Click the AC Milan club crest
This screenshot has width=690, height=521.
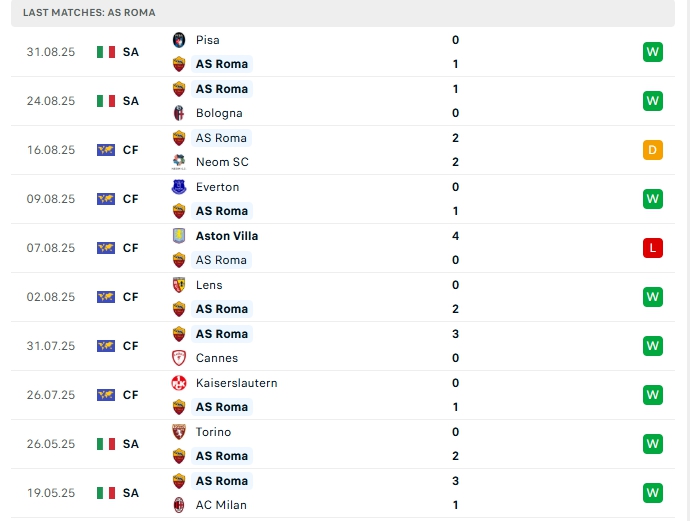pos(179,505)
